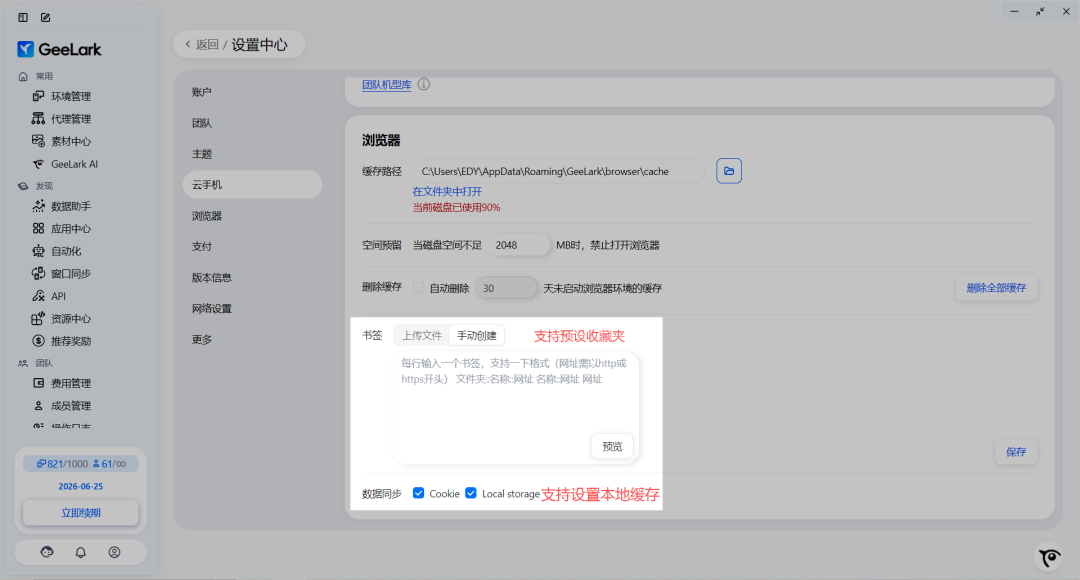The width and height of the screenshot is (1080, 580).
Task: Click the collapse-window arrows button at top right
Action: (x=1040, y=12)
